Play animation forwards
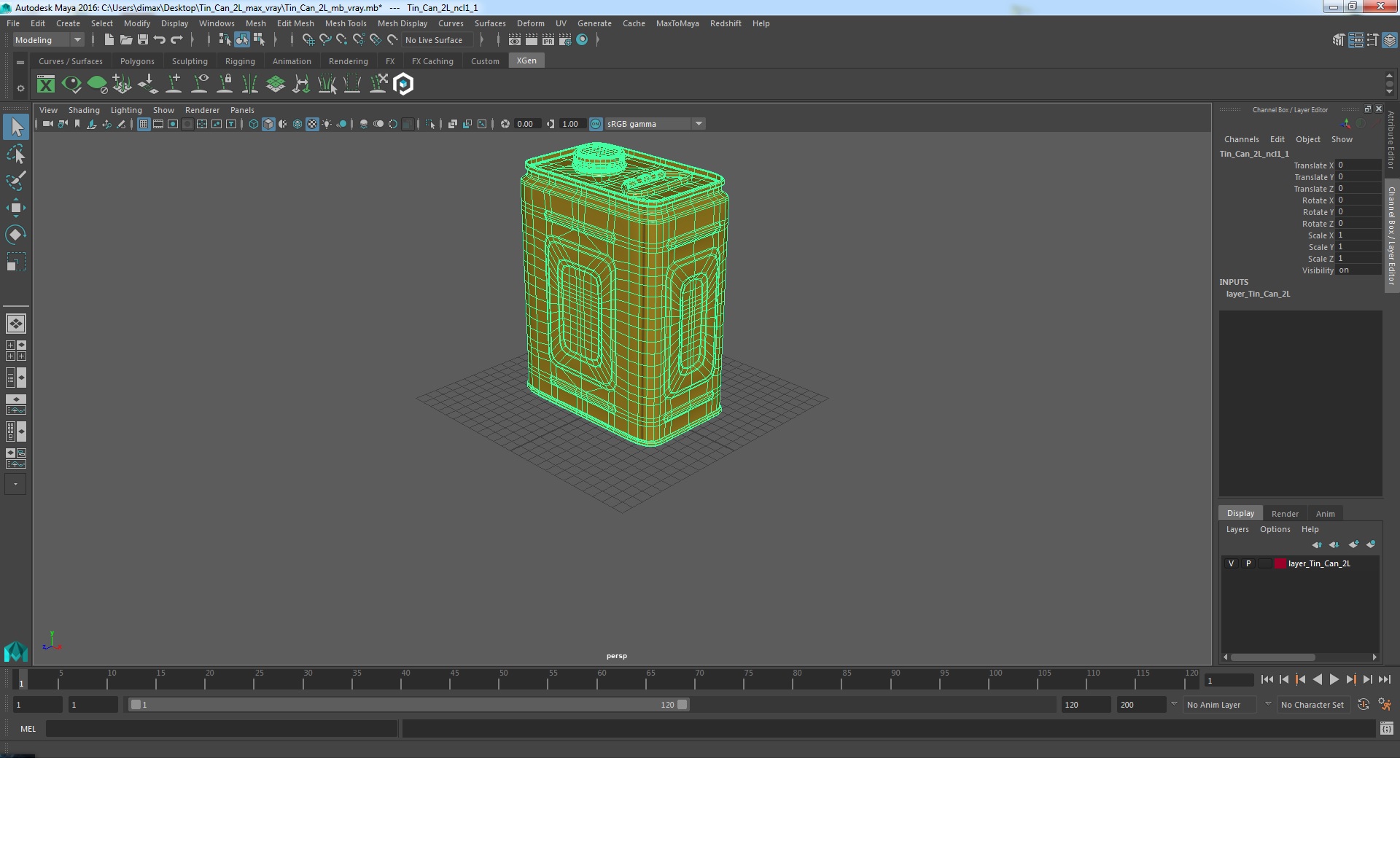This screenshot has height=844, width=1400. tap(1334, 679)
